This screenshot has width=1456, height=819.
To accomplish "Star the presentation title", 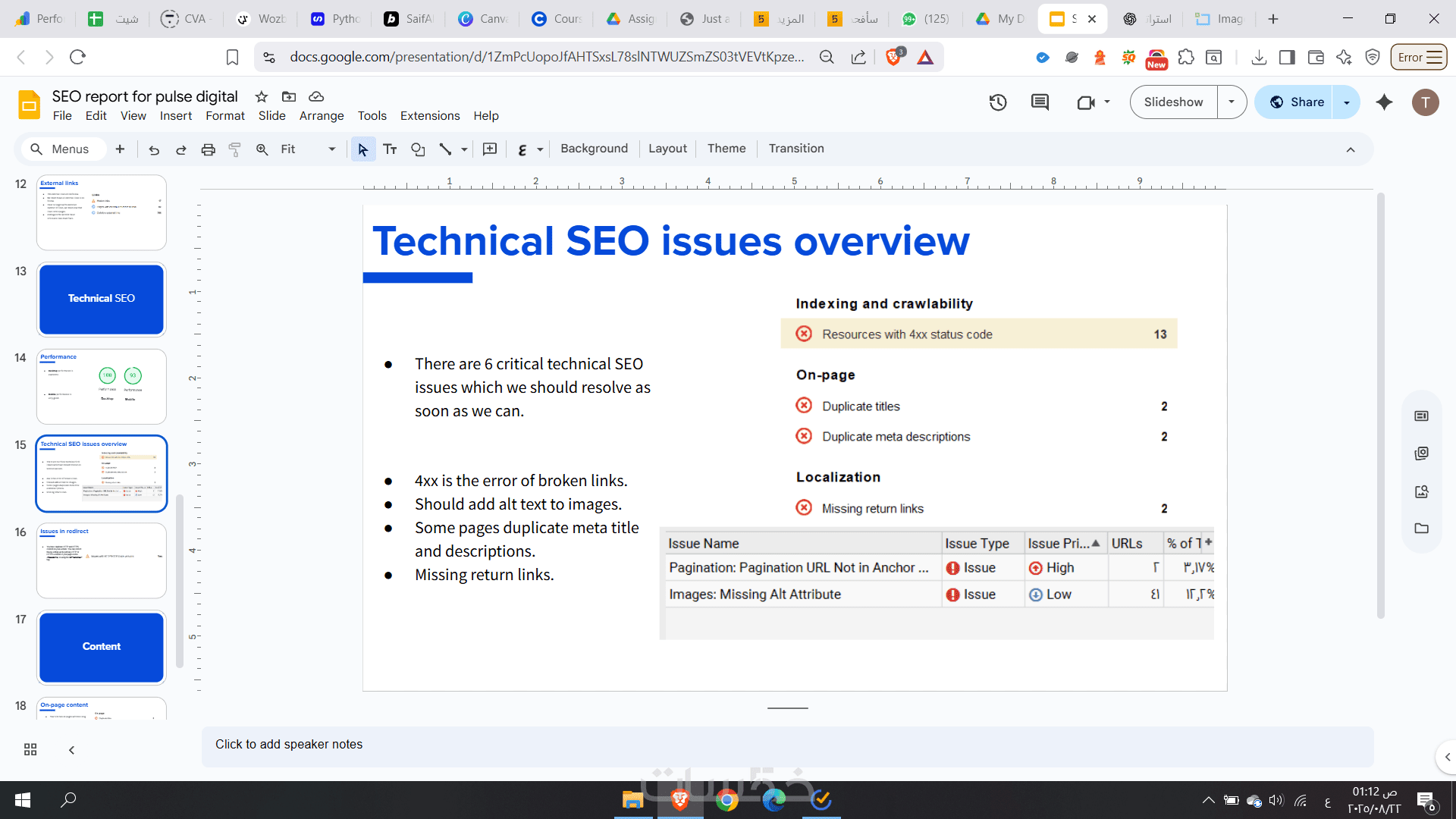I will (x=262, y=96).
